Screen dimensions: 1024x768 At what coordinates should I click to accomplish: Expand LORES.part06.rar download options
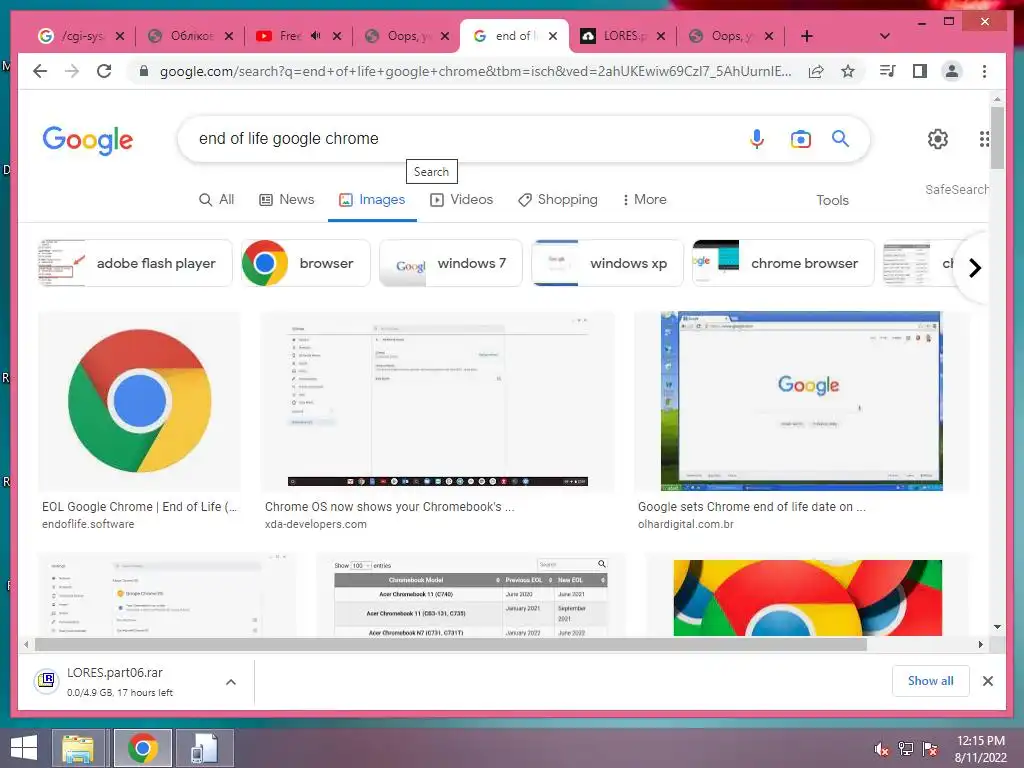click(x=231, y=682)
